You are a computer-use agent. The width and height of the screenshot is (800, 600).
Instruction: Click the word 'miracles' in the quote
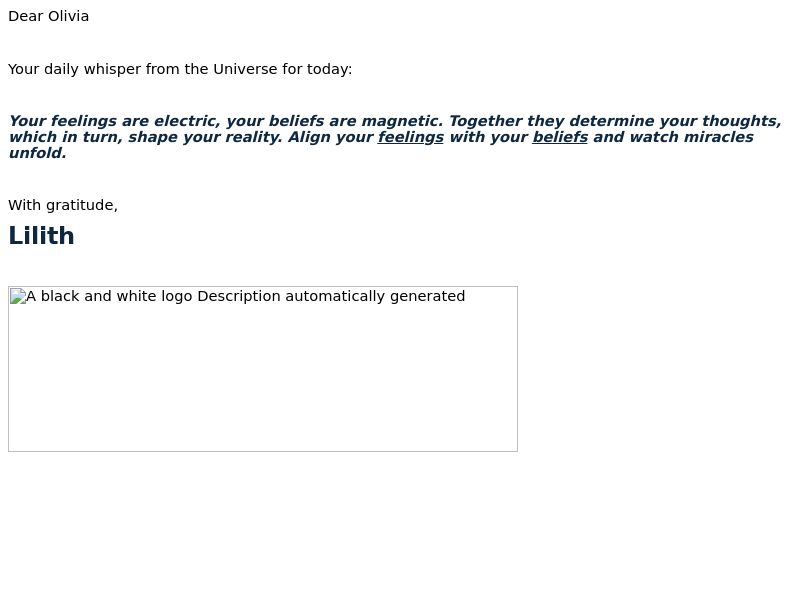(x=718, y=137)
